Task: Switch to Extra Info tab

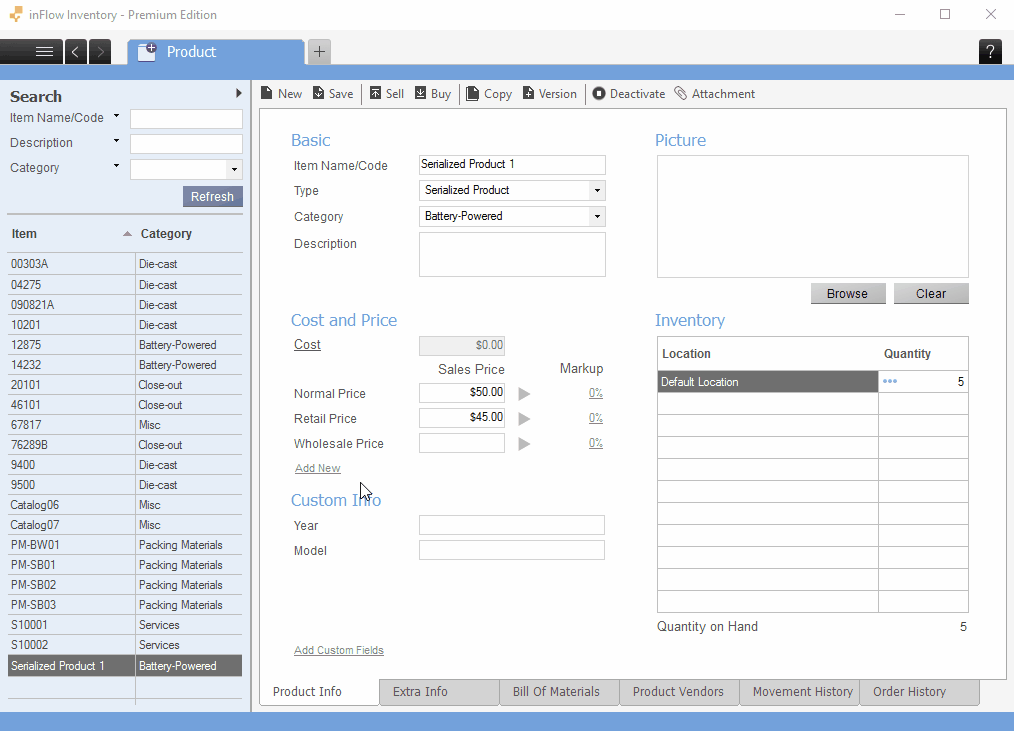Action: tap(439, 692)
